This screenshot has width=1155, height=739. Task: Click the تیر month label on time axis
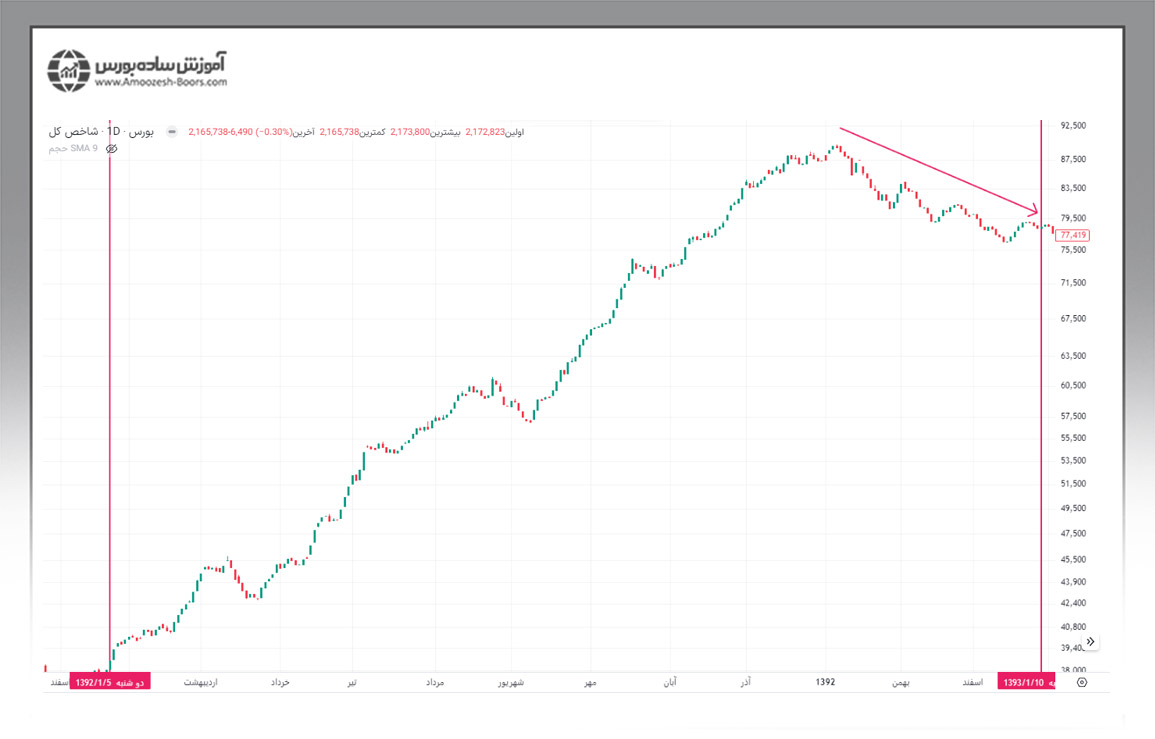click(x=350, y=682)
